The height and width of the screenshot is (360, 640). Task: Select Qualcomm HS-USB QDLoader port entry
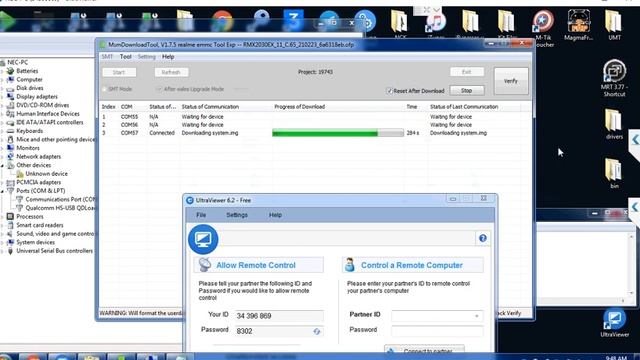click(x=60, y=208)
